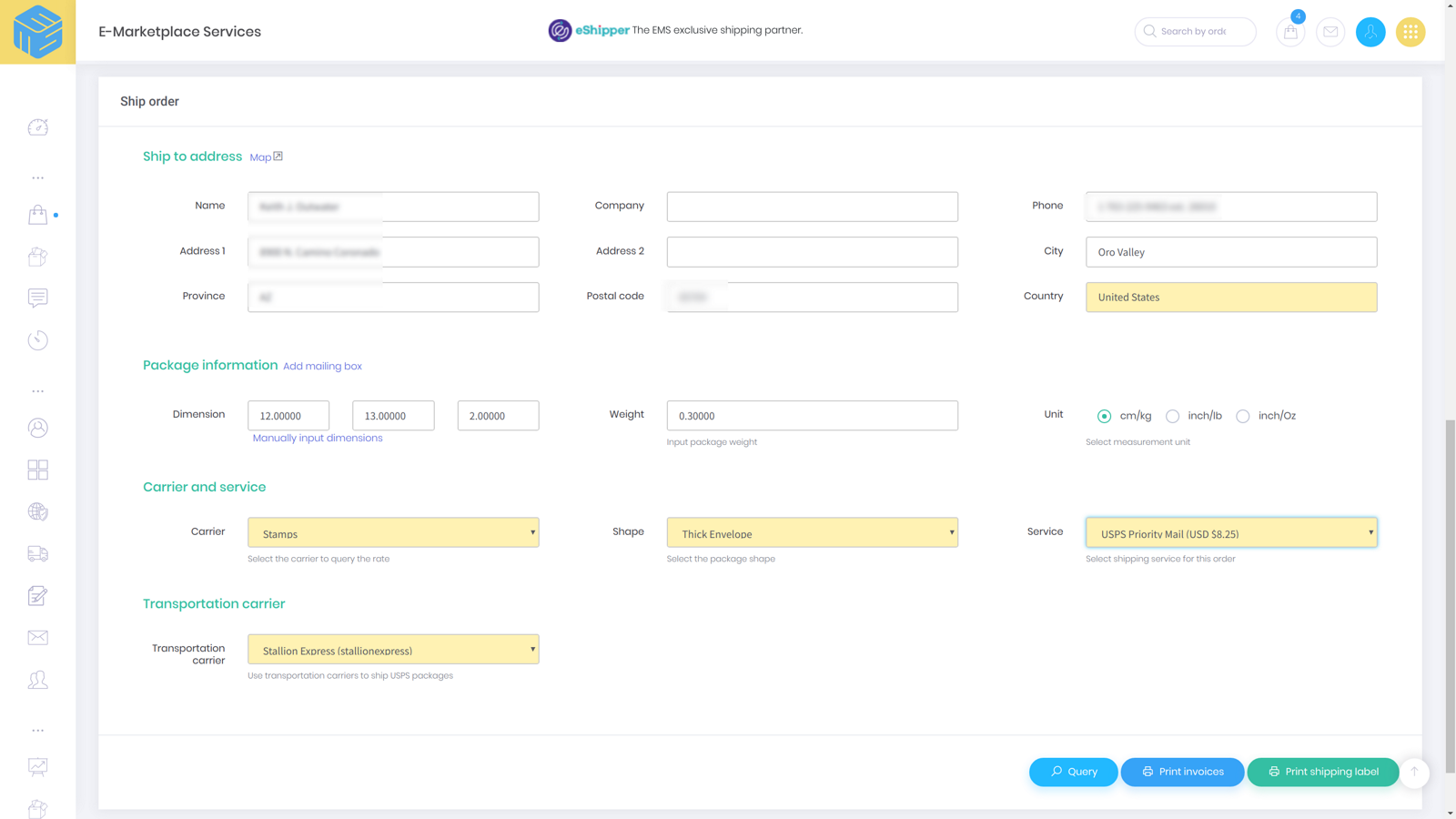Select the cm/kg unit radio button
The width and height of the screenshot is (1456, 819).
point(1104,416)
